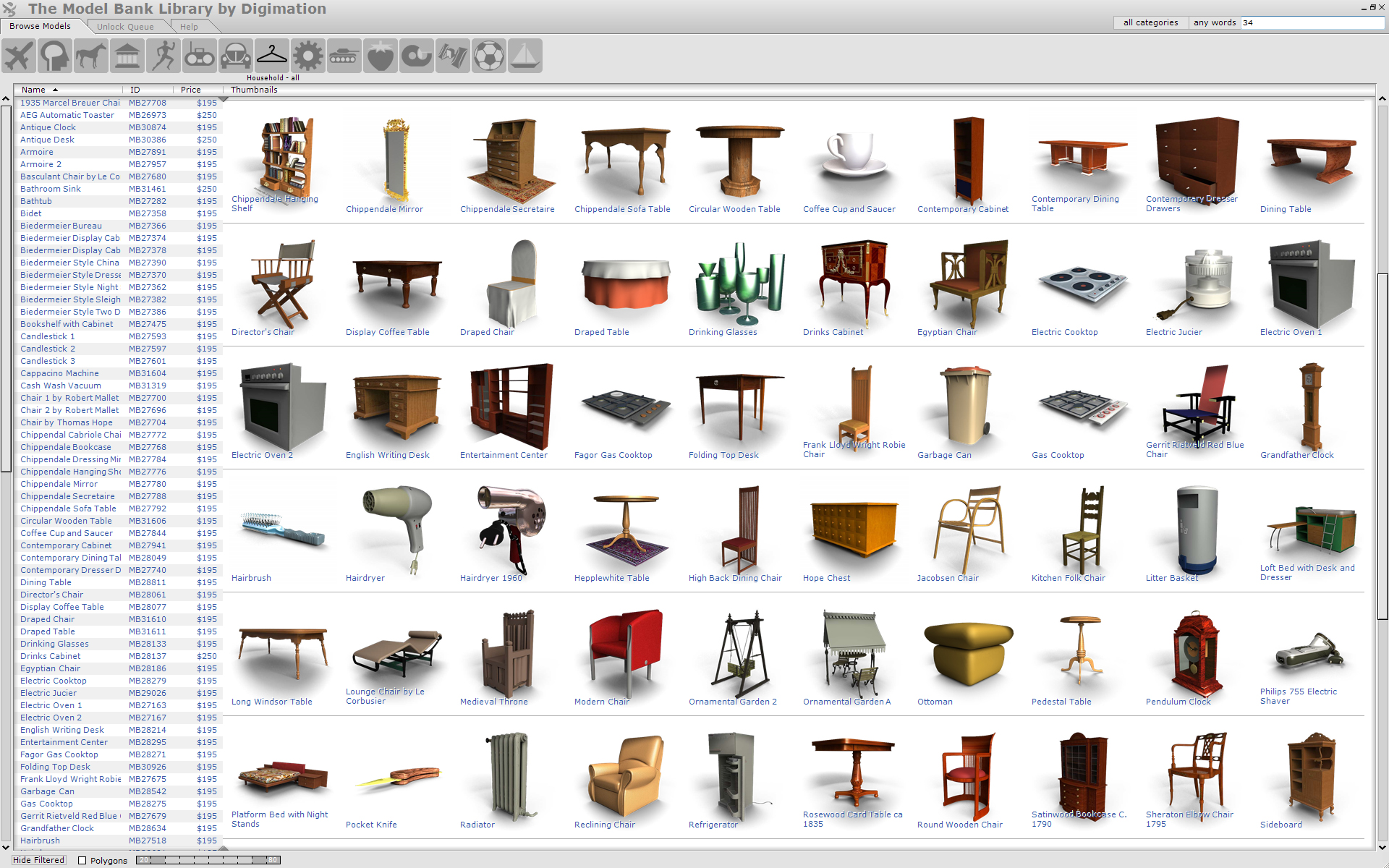Select the horse animals category icon
Viewport: 1389px width, 868px height.
pos(91,56)
